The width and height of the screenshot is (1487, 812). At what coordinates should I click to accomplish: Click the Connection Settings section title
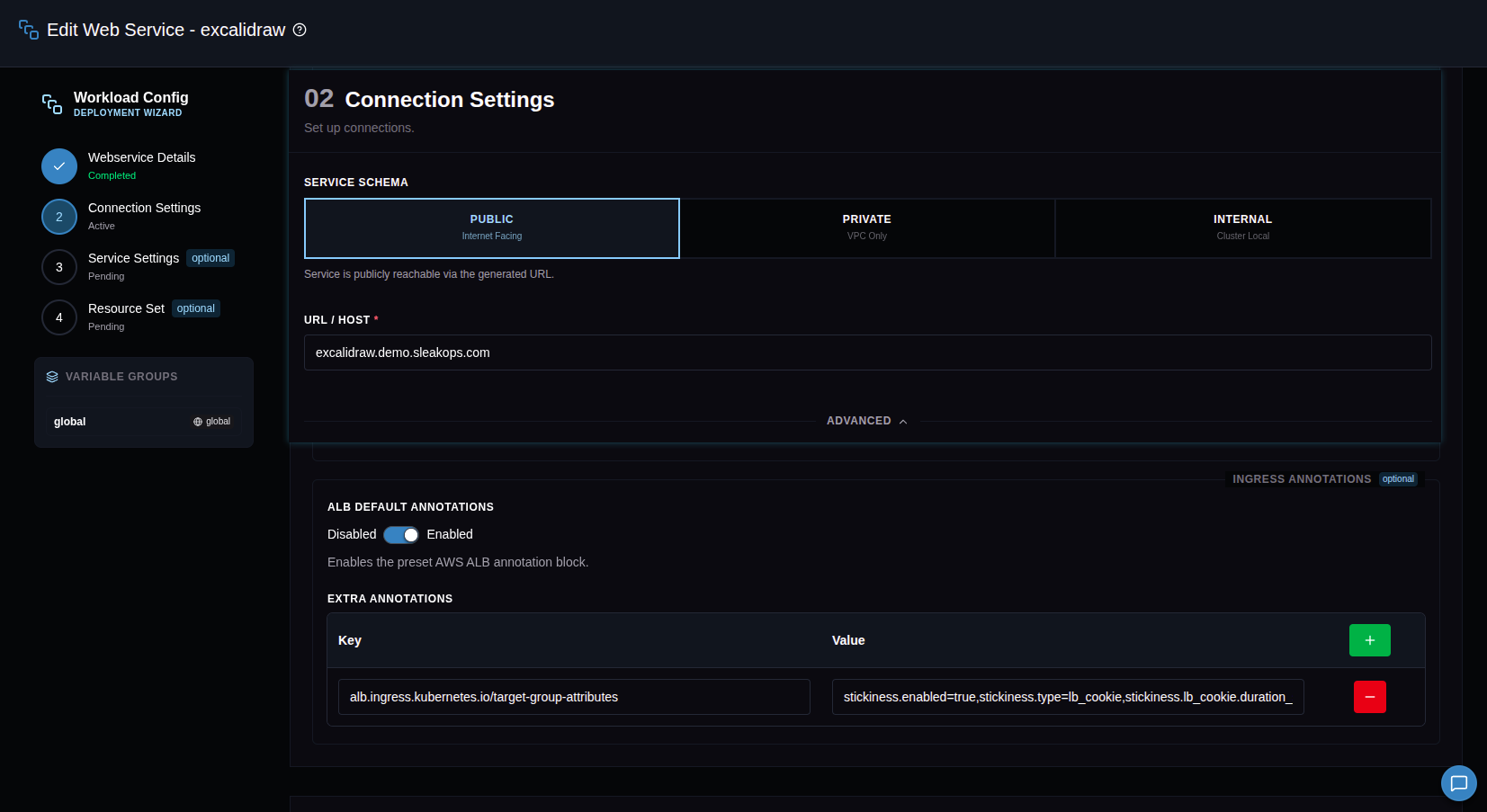450,100
